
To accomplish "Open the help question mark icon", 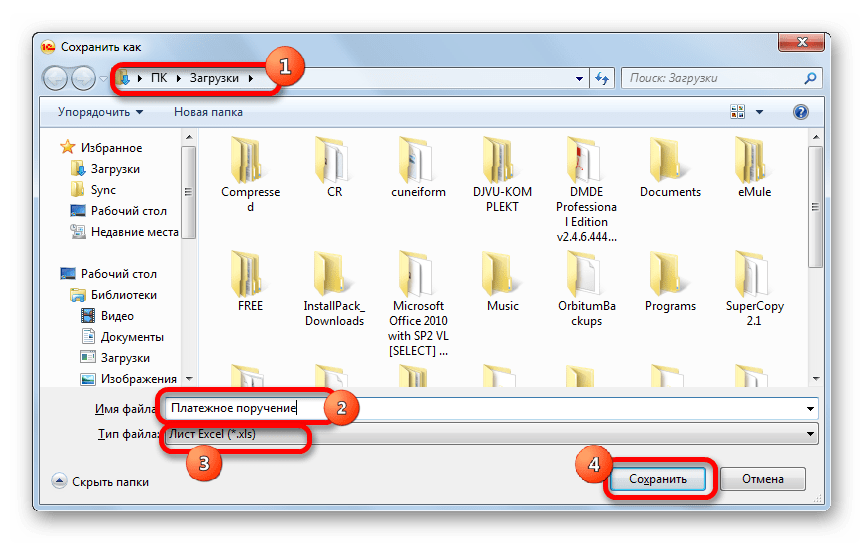I will pos(800,112).
